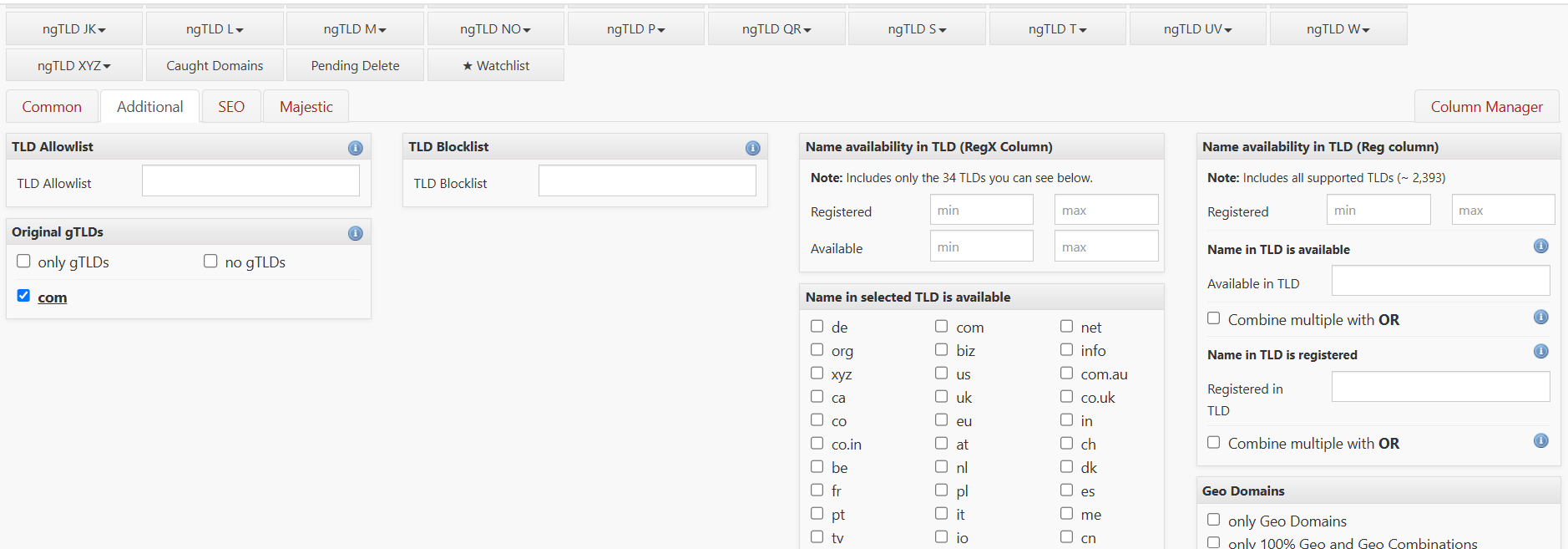1568x549 pixels.
Task: Enable the only gTLDs checkbox
Action: pyautogui.click(x=24, y=262)
